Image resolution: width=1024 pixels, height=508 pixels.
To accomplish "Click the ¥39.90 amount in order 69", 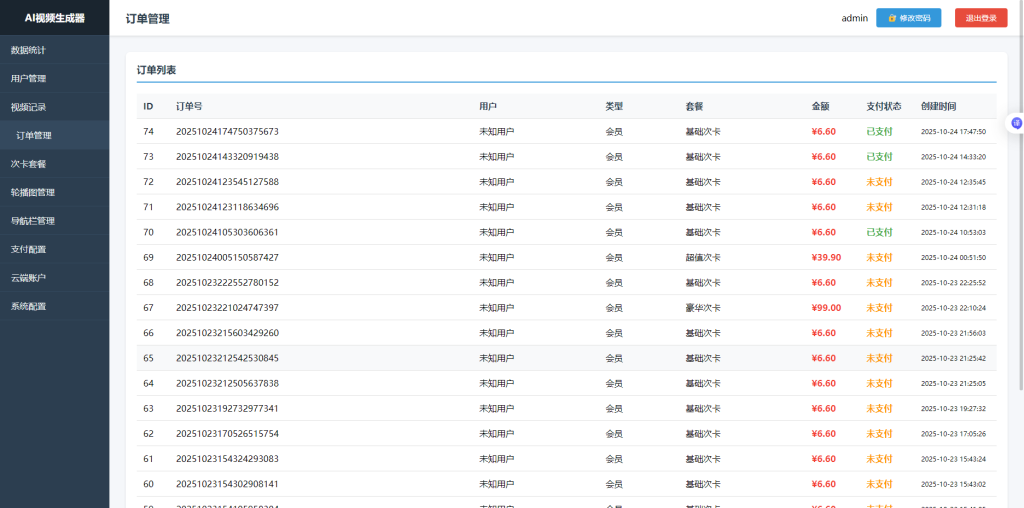I will pyautogui.click(x=826, y=257).
